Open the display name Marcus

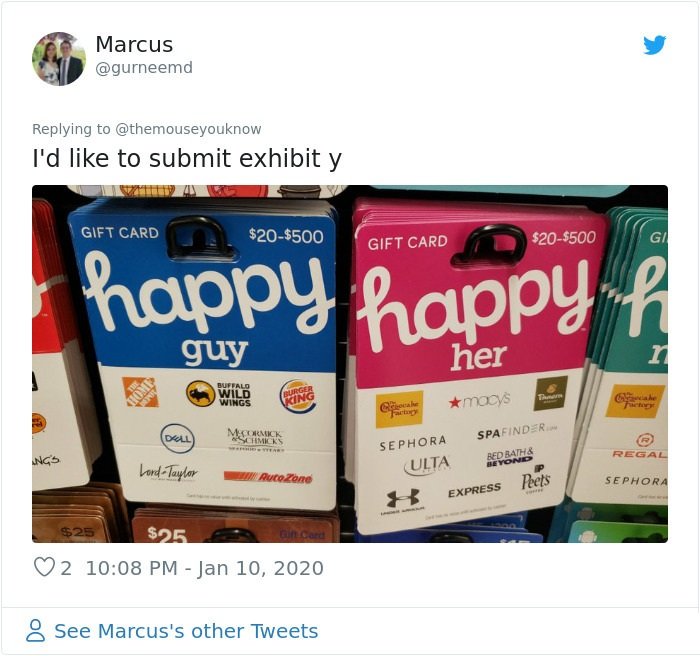pos(134,44)
